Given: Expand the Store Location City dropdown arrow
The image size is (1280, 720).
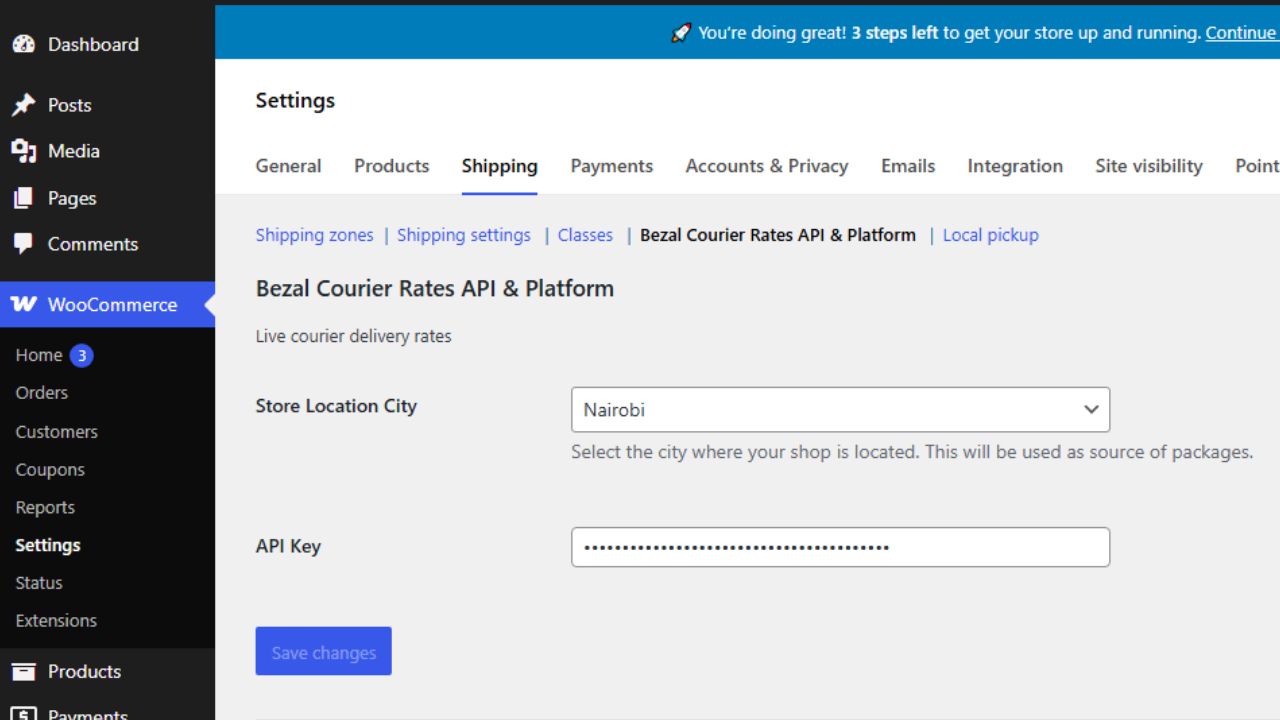Looking at the screenshot, I should [1091, 410].
